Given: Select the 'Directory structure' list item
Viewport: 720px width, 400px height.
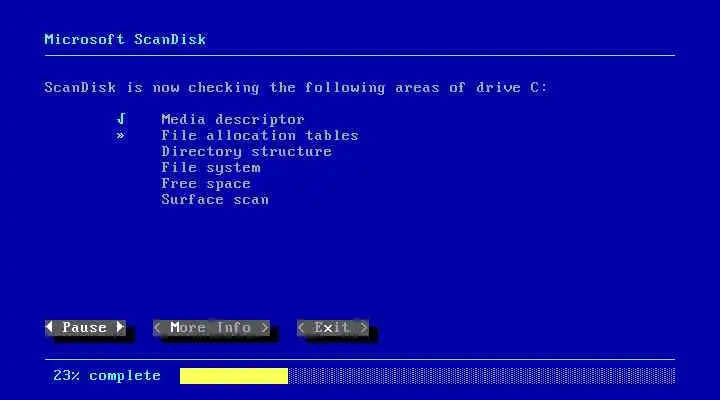Looking at the screenshot, I should 247,152.
